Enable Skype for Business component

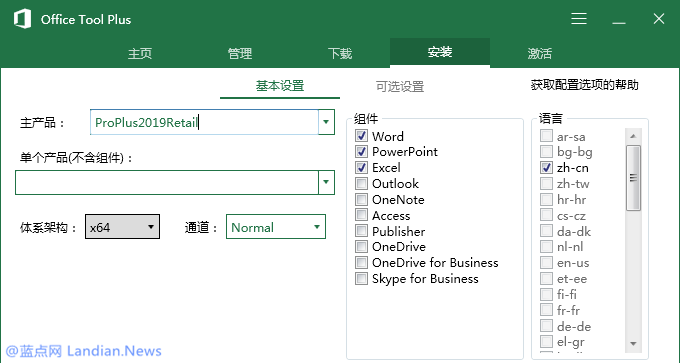coord(361,279)
